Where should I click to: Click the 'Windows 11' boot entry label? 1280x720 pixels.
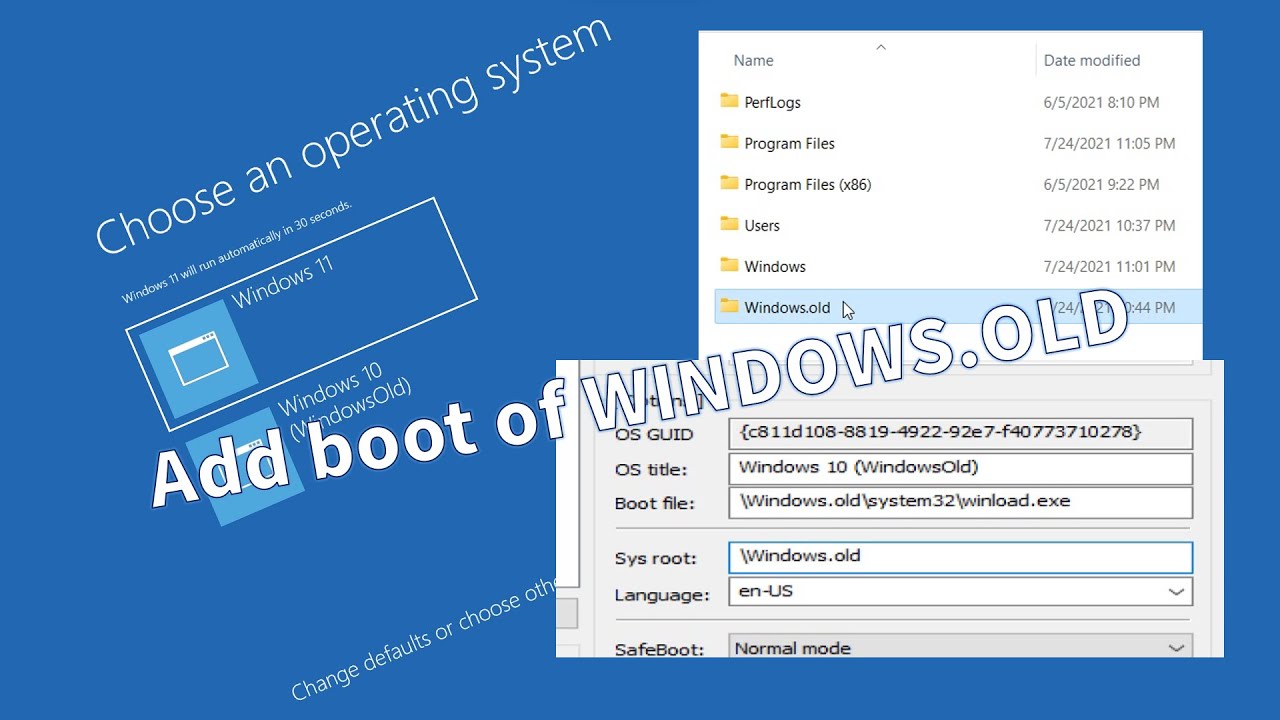point(283,282)
